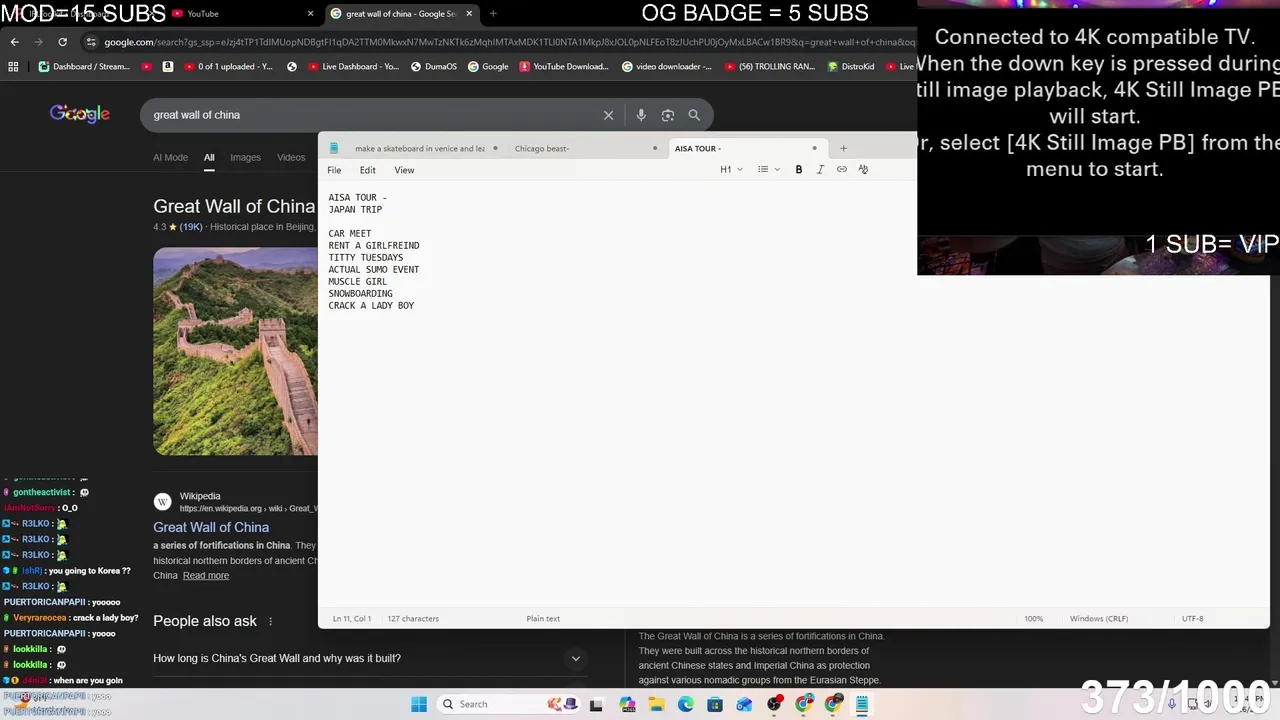1280x720 pixels.
Task: Open video downloader bookmark
Action: pyautogui.click(x=667, y=67)
